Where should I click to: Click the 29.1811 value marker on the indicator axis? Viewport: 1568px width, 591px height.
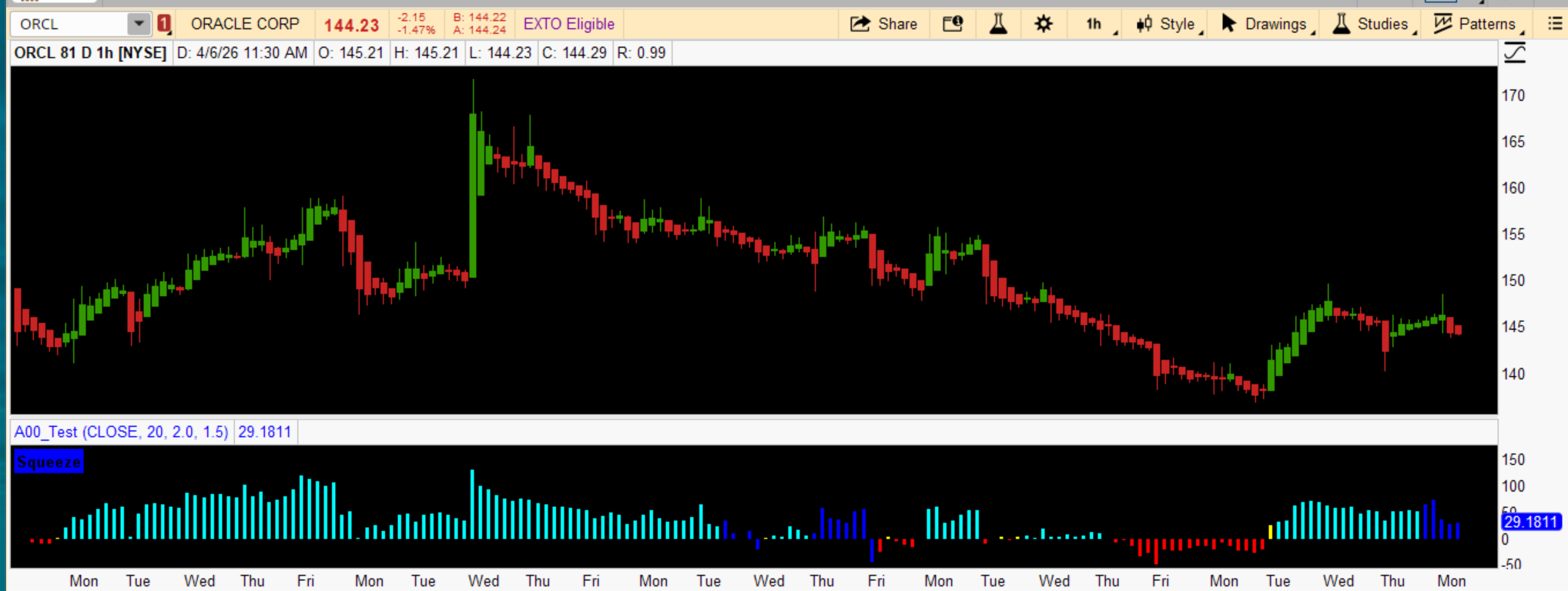[x=1530, y=522]
